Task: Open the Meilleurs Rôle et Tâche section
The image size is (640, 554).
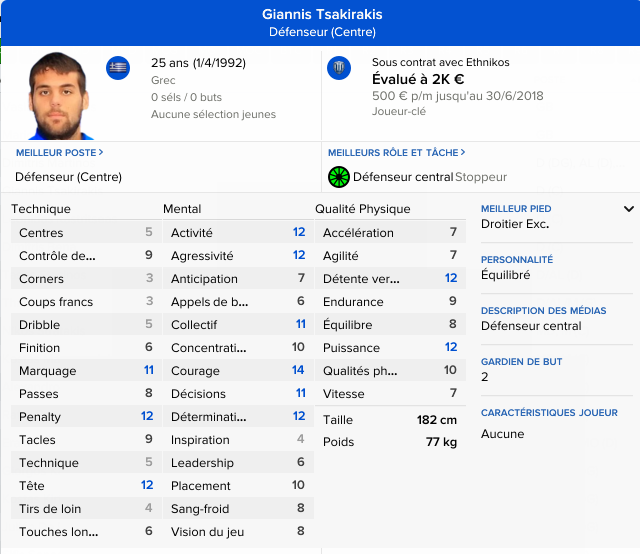Action: 397,152
